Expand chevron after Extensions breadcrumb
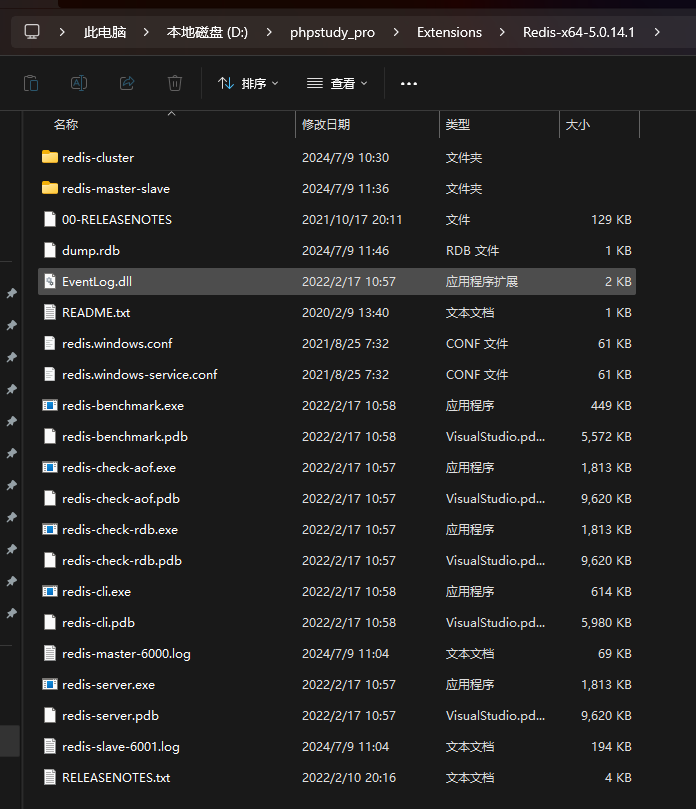 tap(502, 32)
